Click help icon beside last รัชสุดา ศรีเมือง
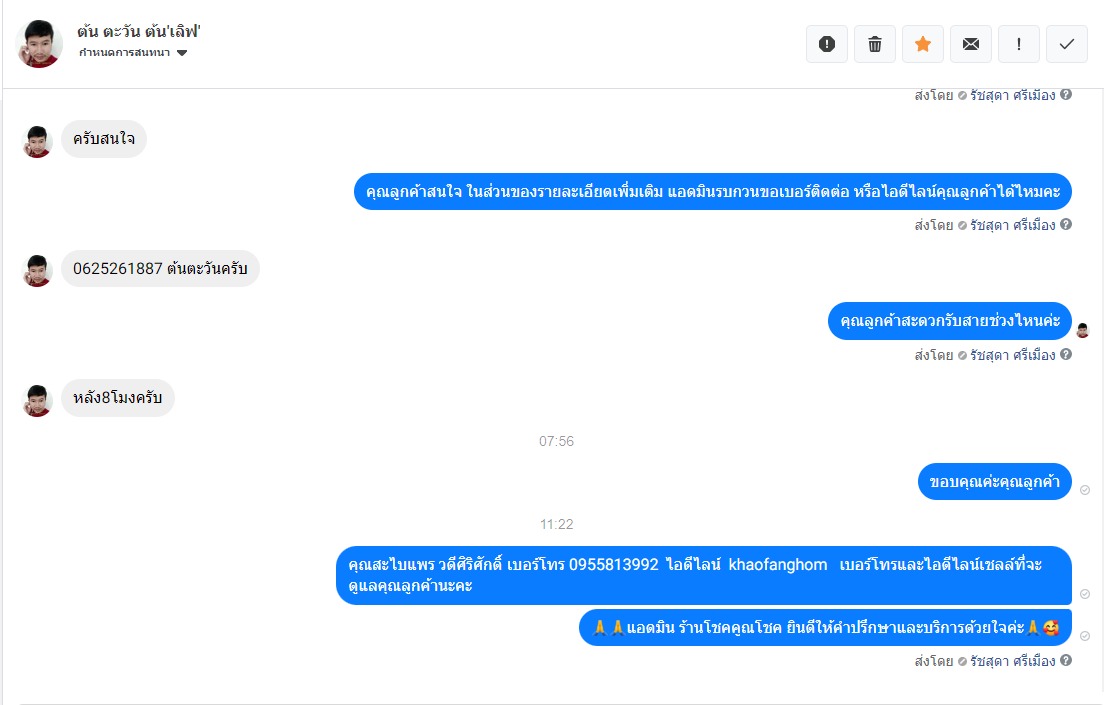This screenshot has height=705, width=1104. [1066, 660]
